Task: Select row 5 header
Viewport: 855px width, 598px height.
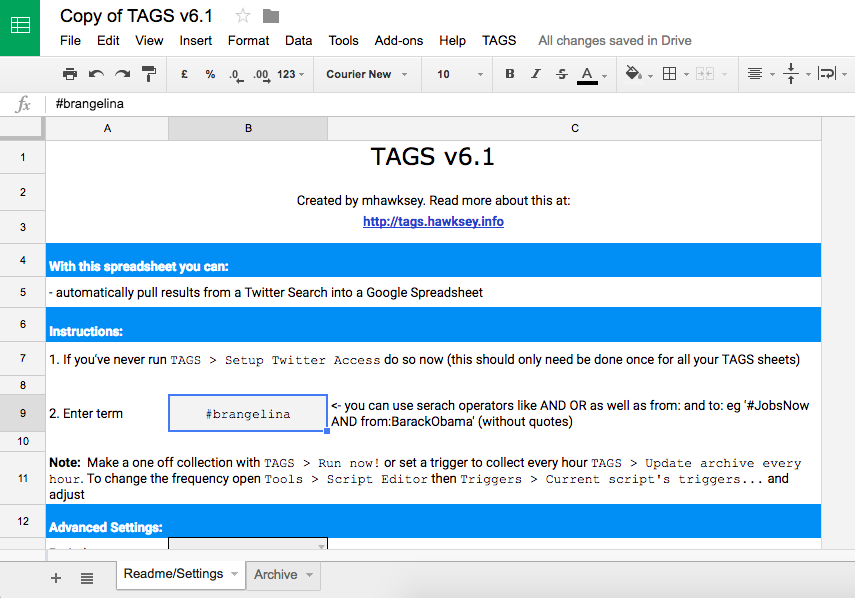Action: [22, 293]
